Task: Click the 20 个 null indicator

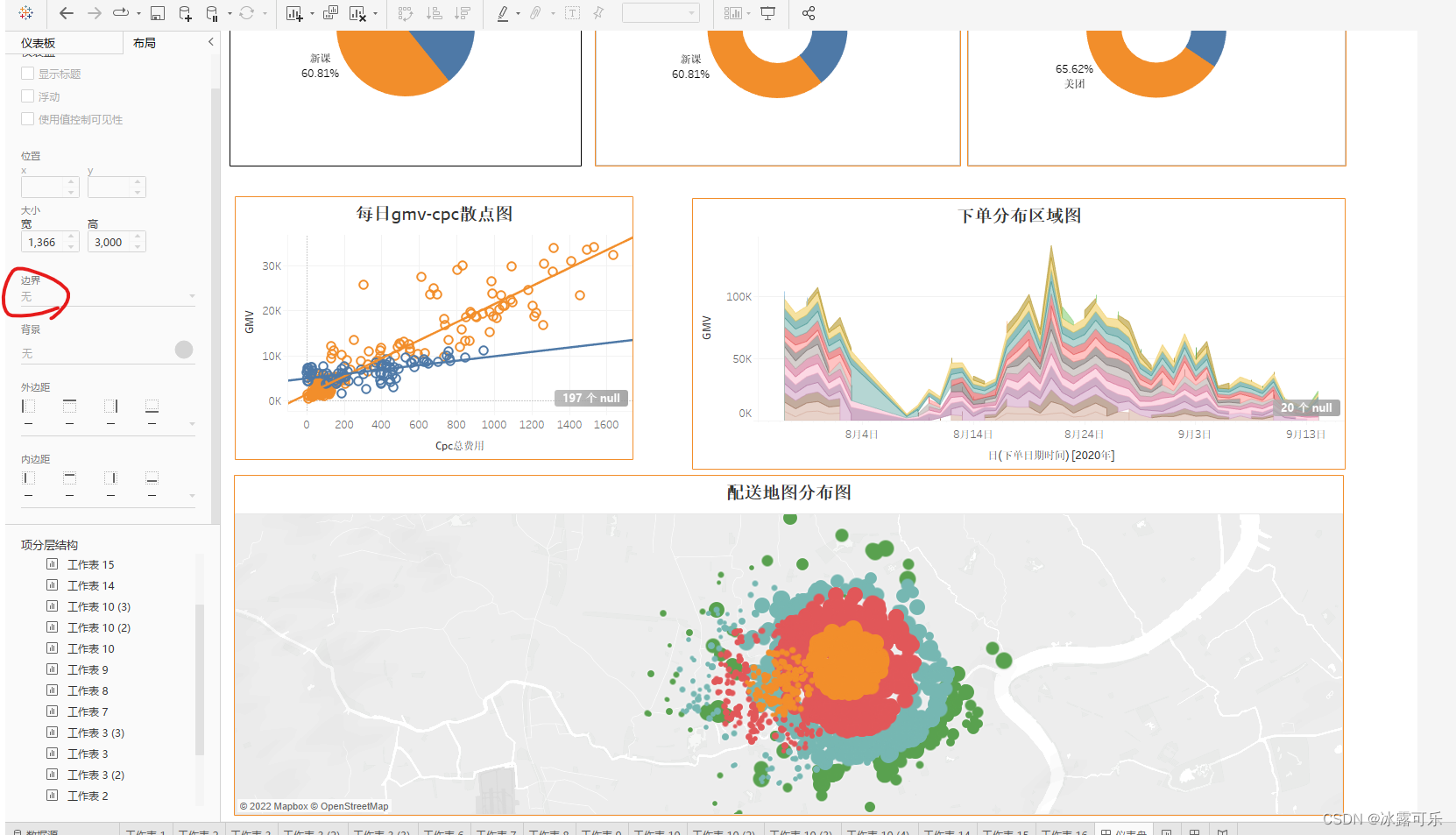Action: pos(1306,407)
